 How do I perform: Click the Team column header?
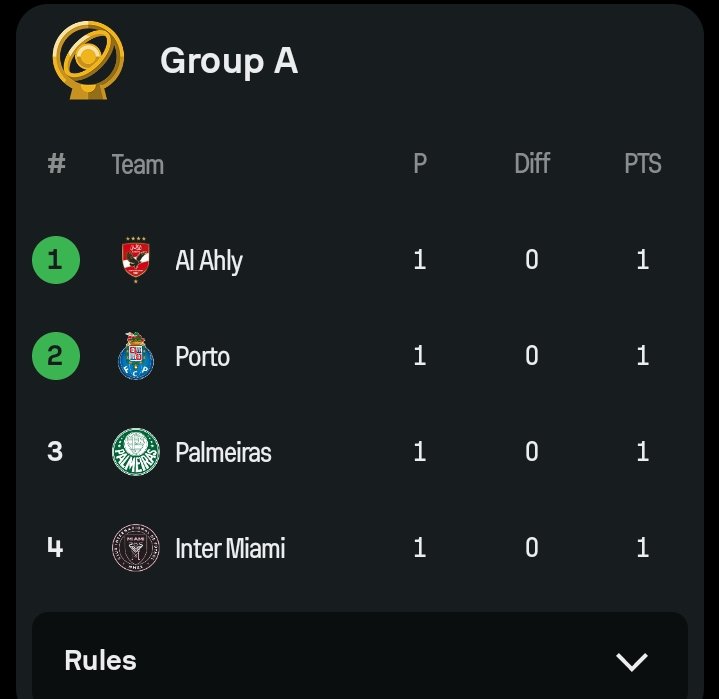click(x=138, y=164)
